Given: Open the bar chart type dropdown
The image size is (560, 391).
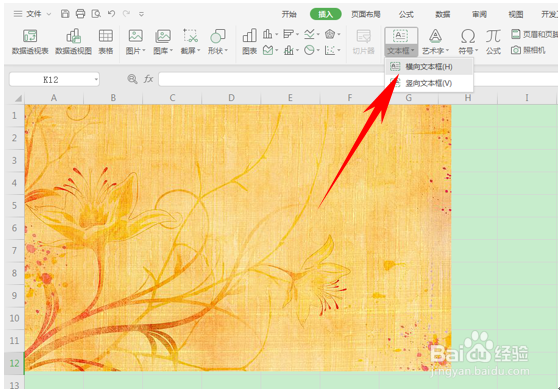Looking at the screenshot, I should pyautogui.click(x=291, y=34).
